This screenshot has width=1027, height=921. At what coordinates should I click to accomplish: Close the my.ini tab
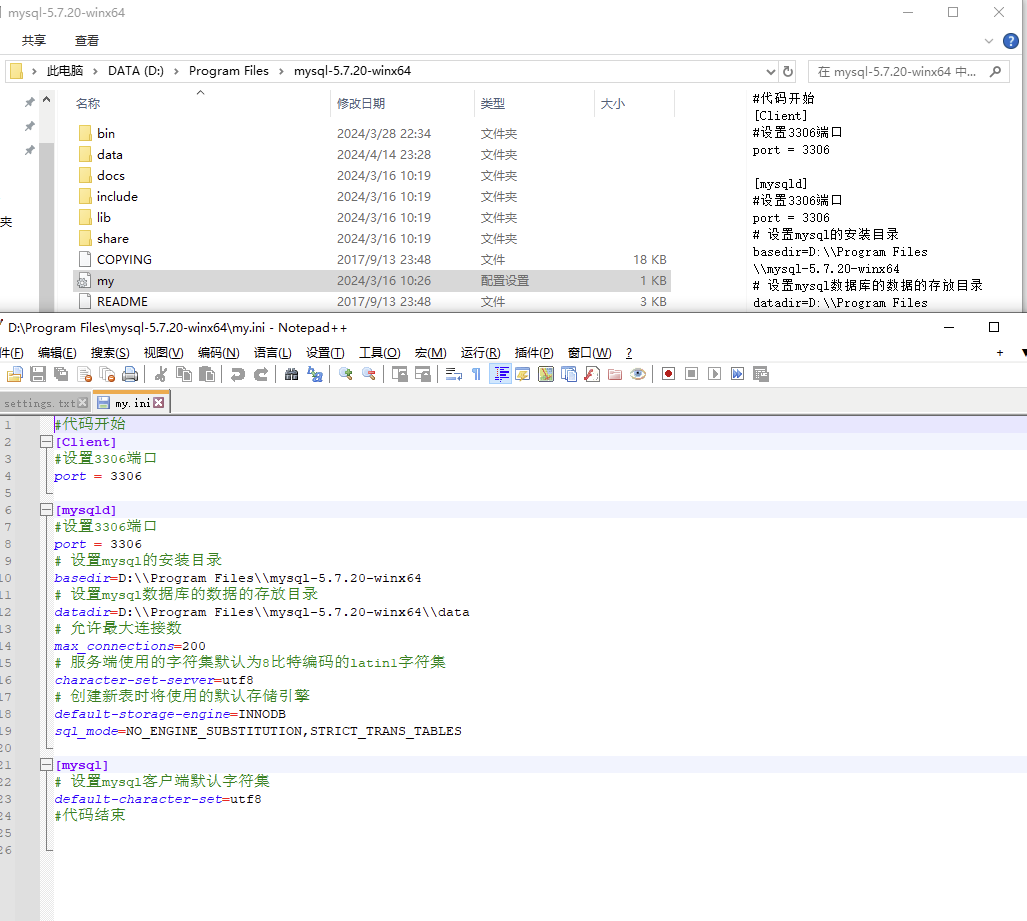(x=159, y=403)
